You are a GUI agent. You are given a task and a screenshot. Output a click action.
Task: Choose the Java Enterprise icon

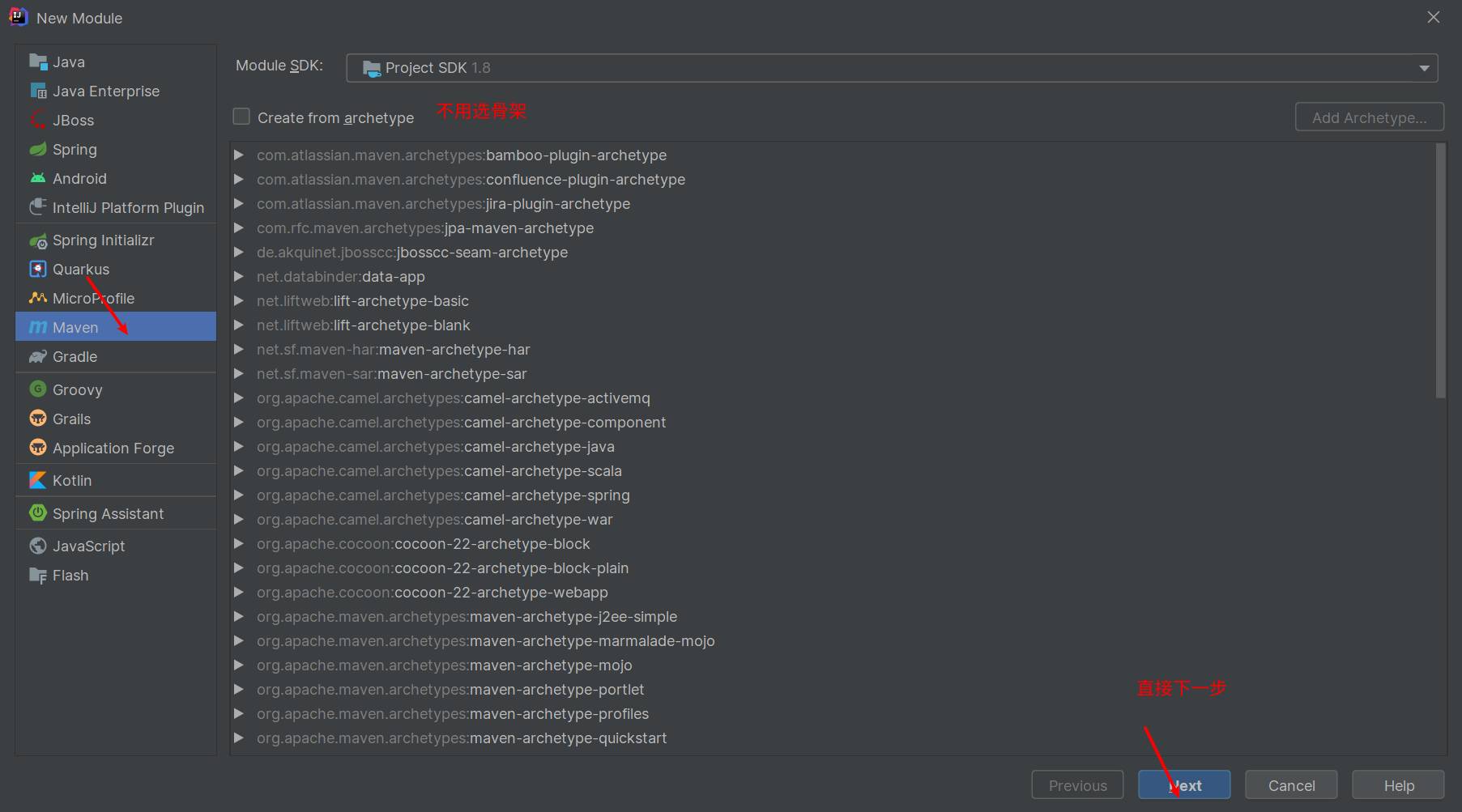(x=38, y=91)
